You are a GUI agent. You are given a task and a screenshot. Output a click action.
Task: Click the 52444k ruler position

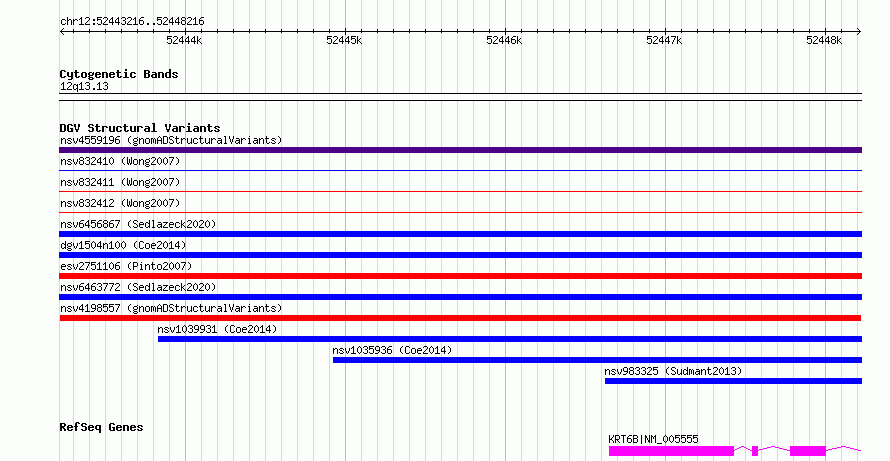(184, 41)
